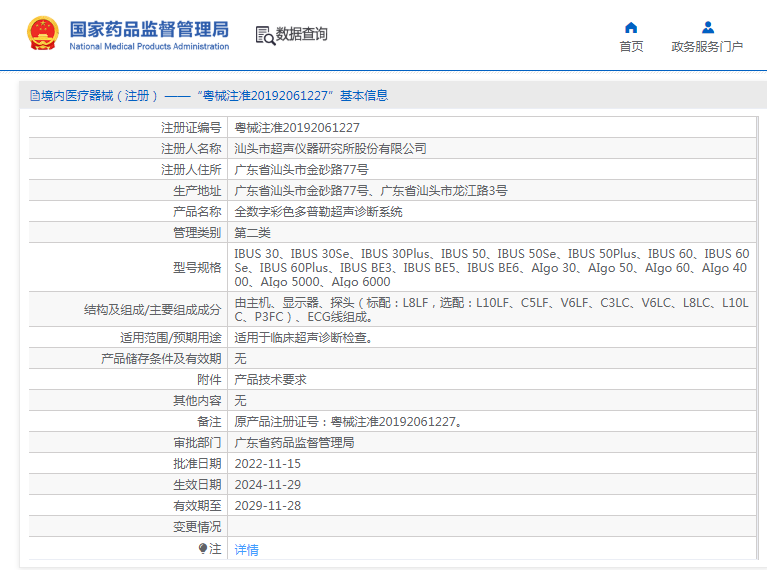
Task: Click the document icon beside 境内医疗器械
Action: [35, 96]
